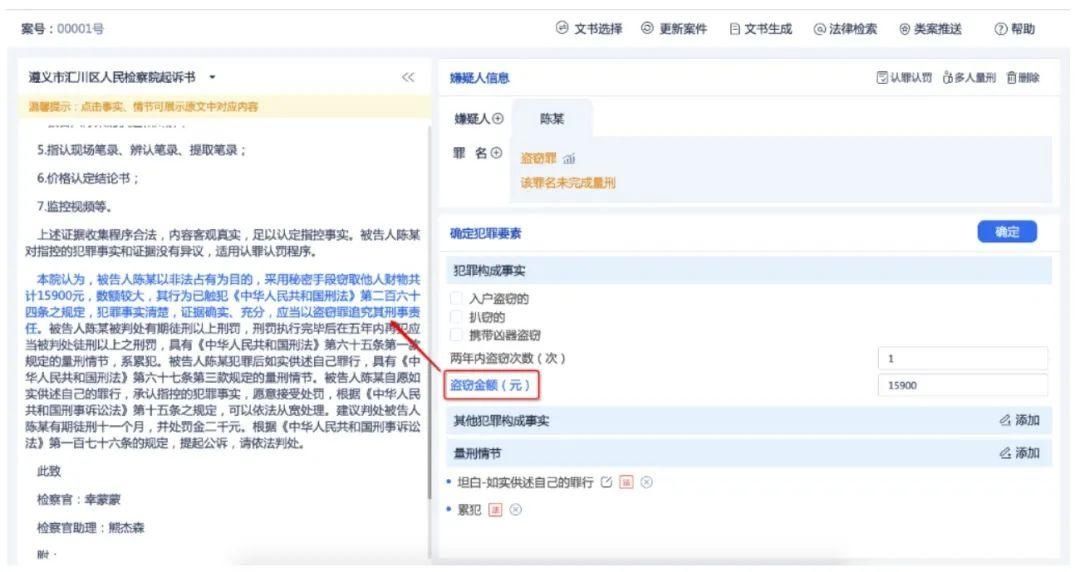Click the 确定犯罪要素 section heading
1080x572 pixels.
[x=486, y=234]
